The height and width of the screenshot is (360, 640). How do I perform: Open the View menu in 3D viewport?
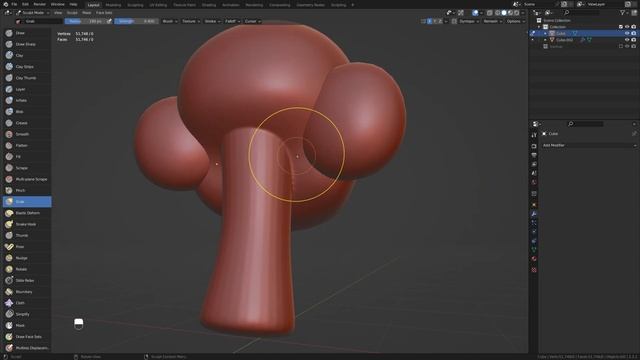(x=58, y=13)
